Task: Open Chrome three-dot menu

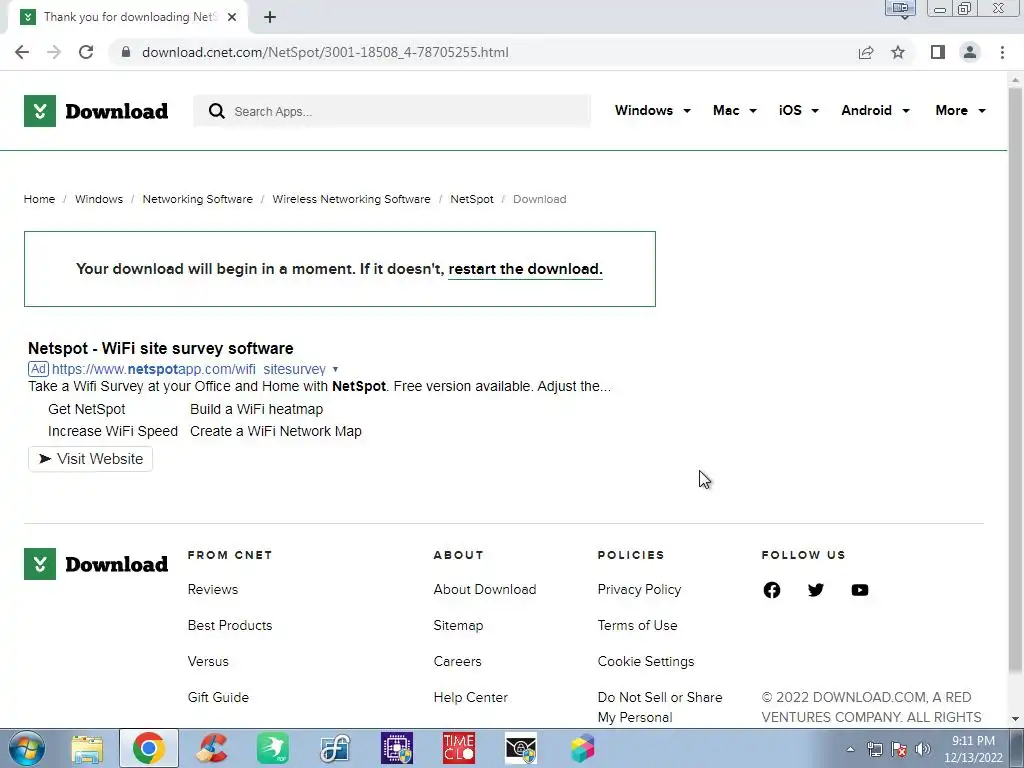Action: [x=1002, y=52]
